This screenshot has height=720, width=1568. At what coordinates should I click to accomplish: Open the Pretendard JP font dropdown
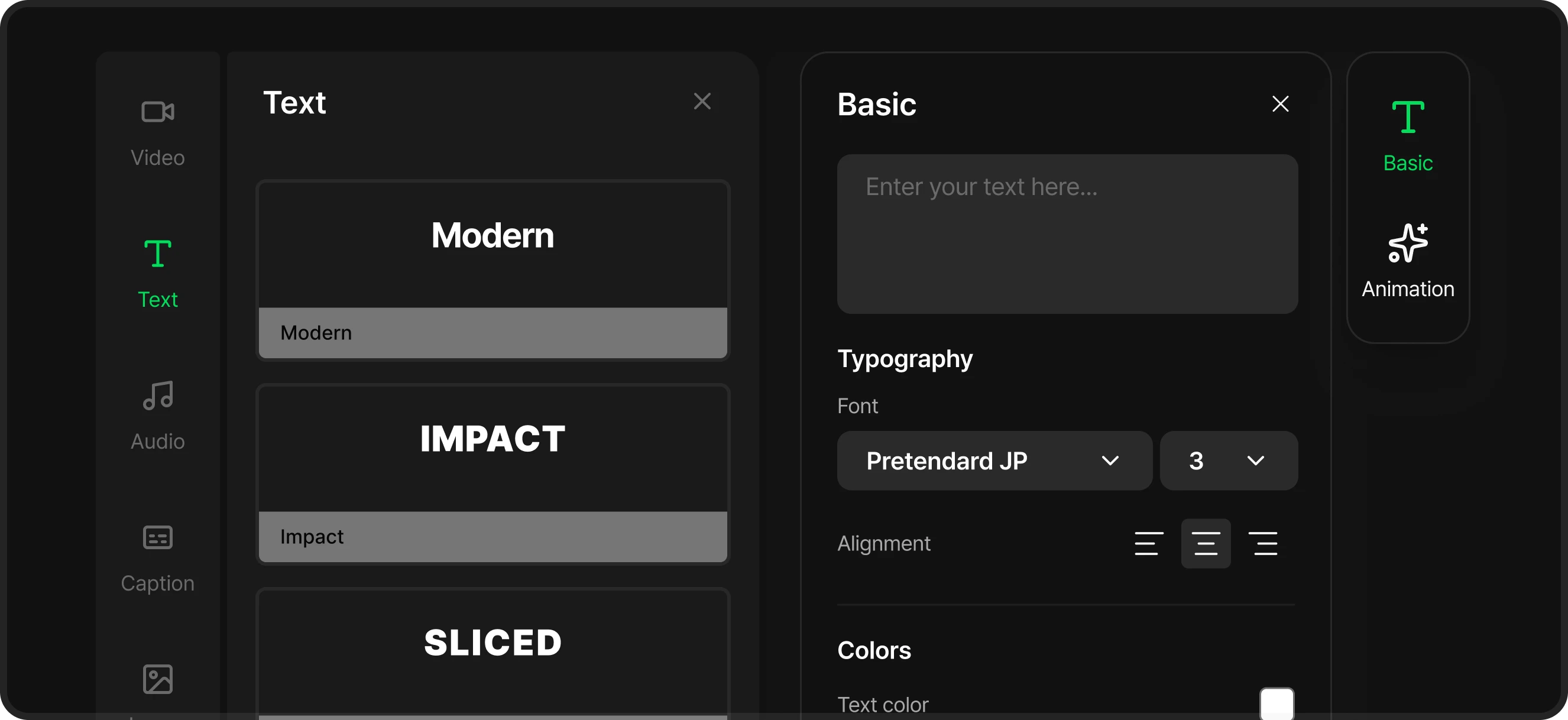(994, 460)
